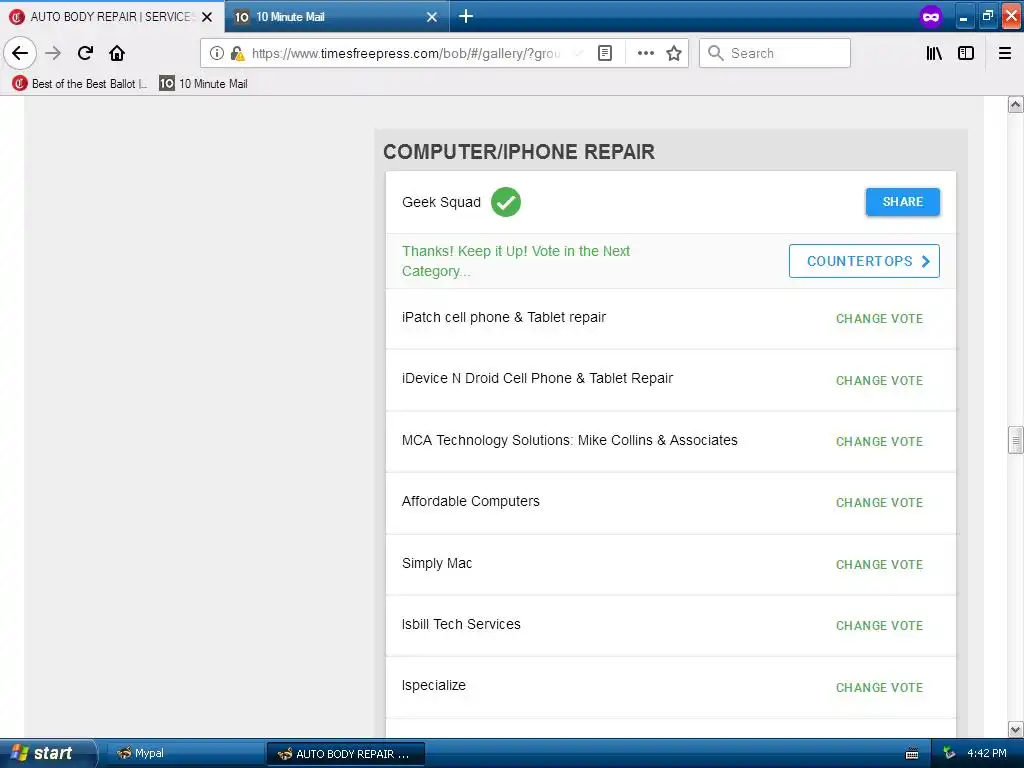Expand the address bar history dropdown arrow
The height and width of the screenshot is (768, 1024).
point(579,53)
